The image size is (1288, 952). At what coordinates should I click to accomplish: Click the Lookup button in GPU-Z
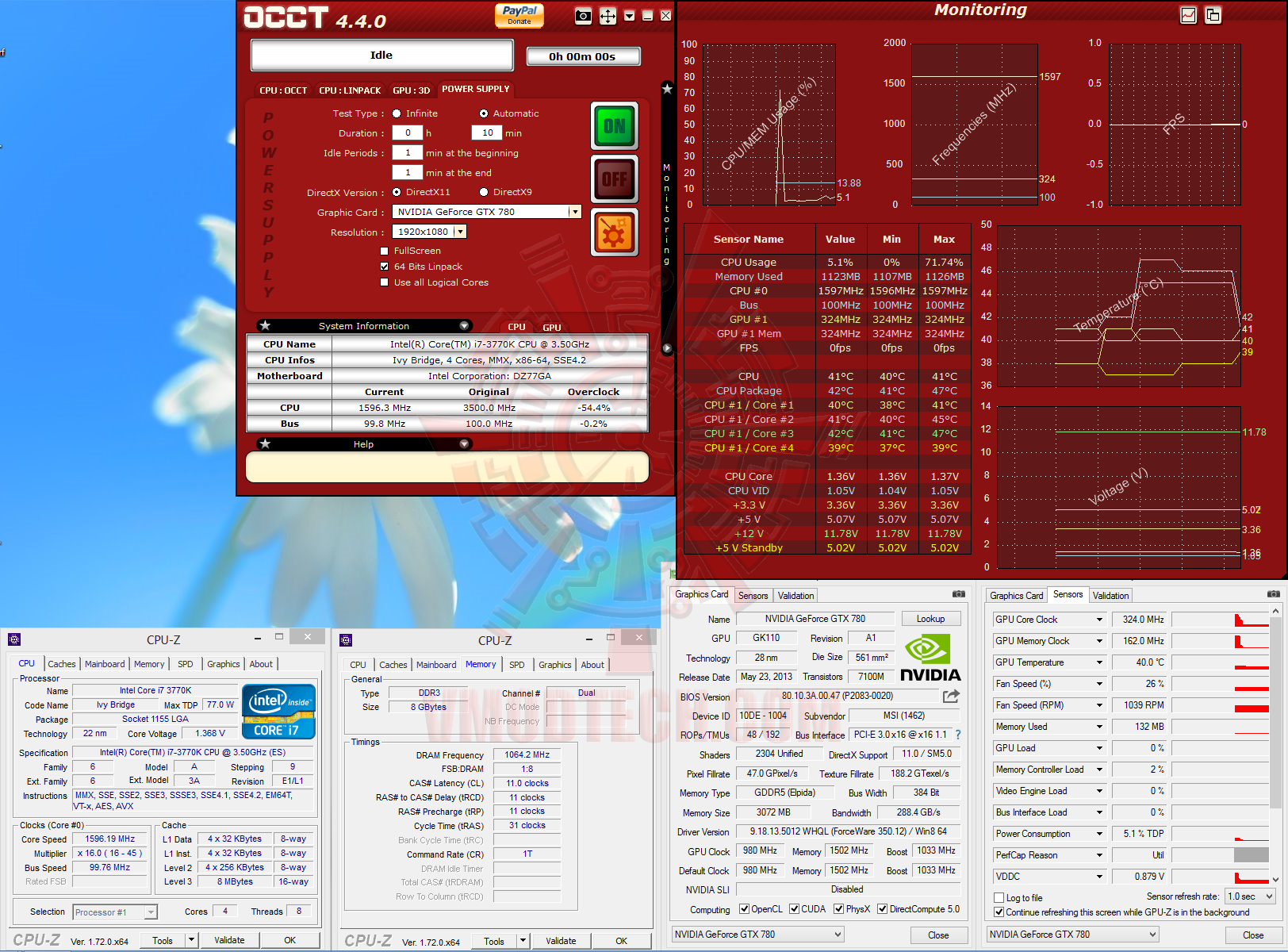tap(930, 619)
